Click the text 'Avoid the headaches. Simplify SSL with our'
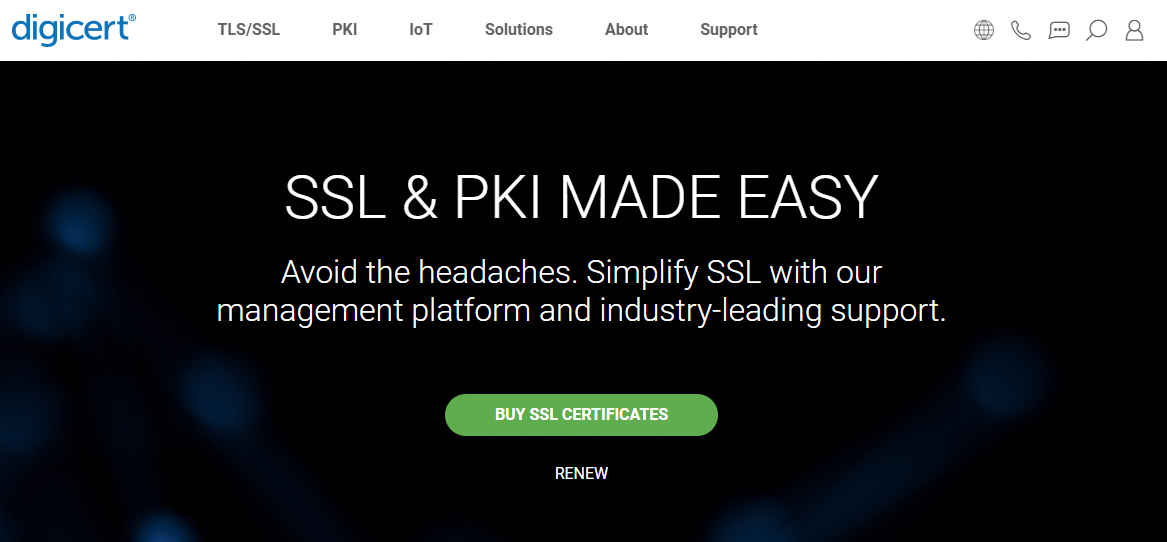The width and height of the screenshot is (1167, 542). click(x=581, y=272)
